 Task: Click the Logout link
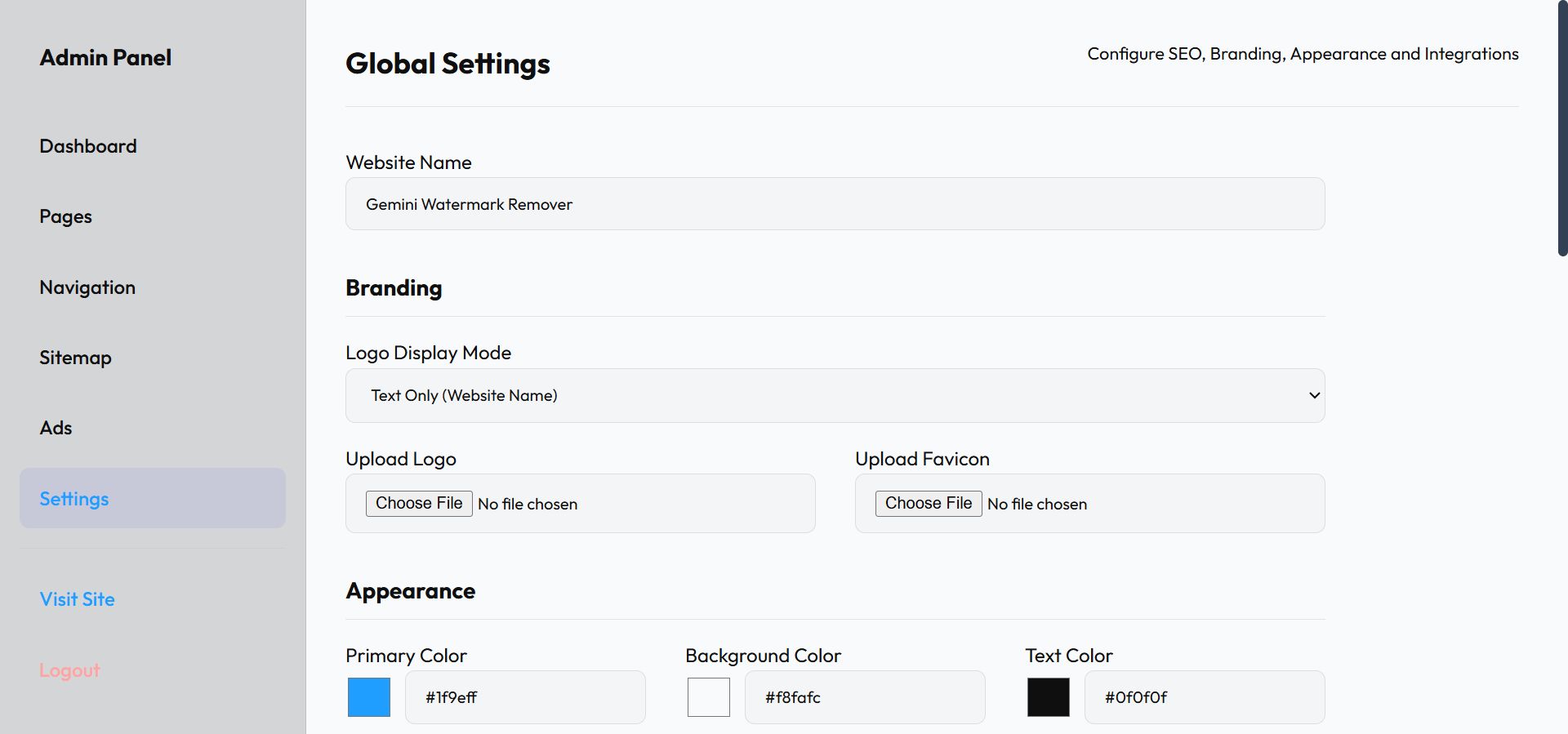(69, 670)
